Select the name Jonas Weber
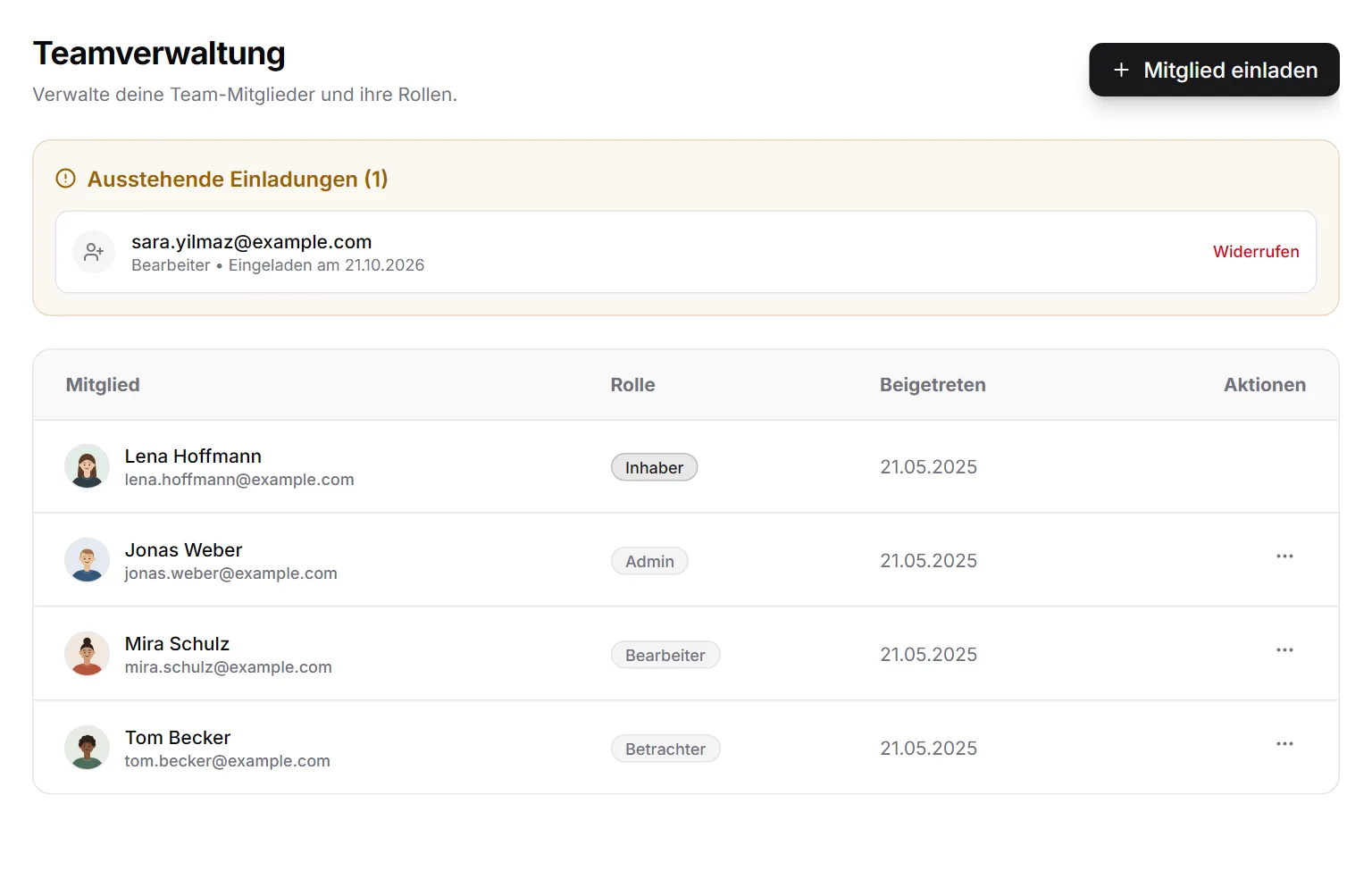This screenshot has height=879, width=1372. click(183, 550)
